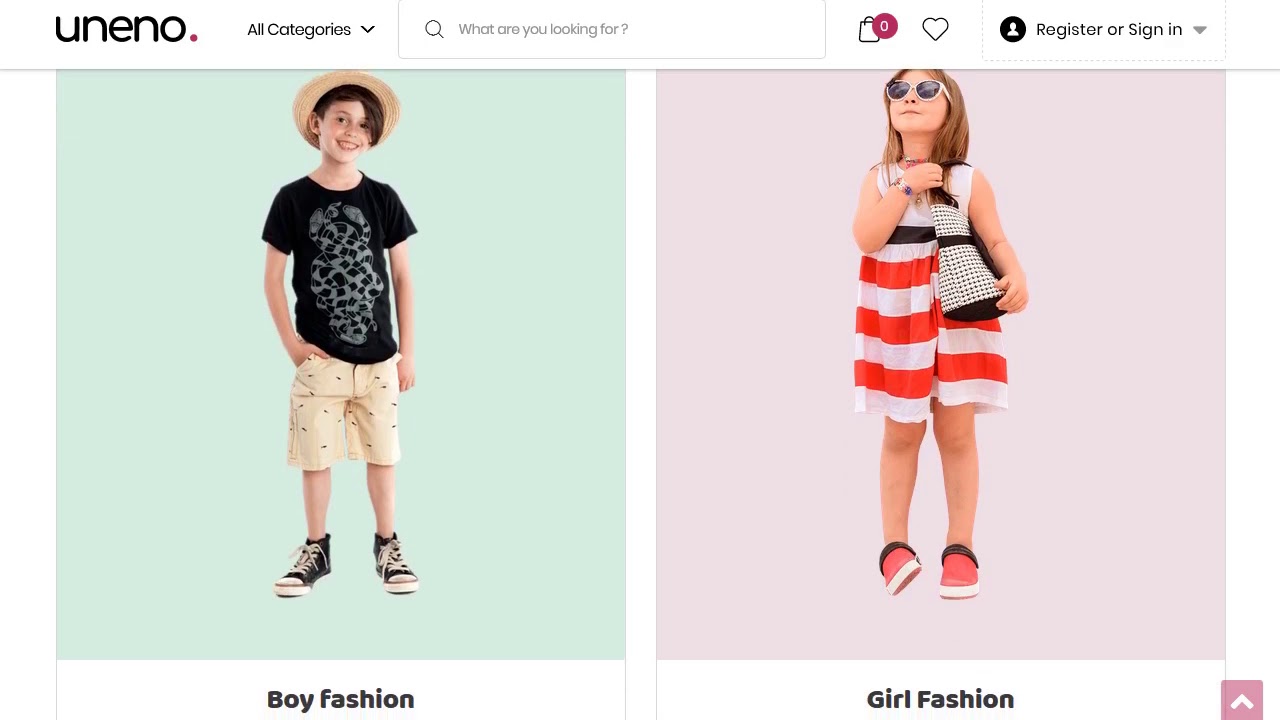The width and height of the screenshot is (1280, 720).
Task: Click Register or Sign in
Action: [x=1108, y=29]
